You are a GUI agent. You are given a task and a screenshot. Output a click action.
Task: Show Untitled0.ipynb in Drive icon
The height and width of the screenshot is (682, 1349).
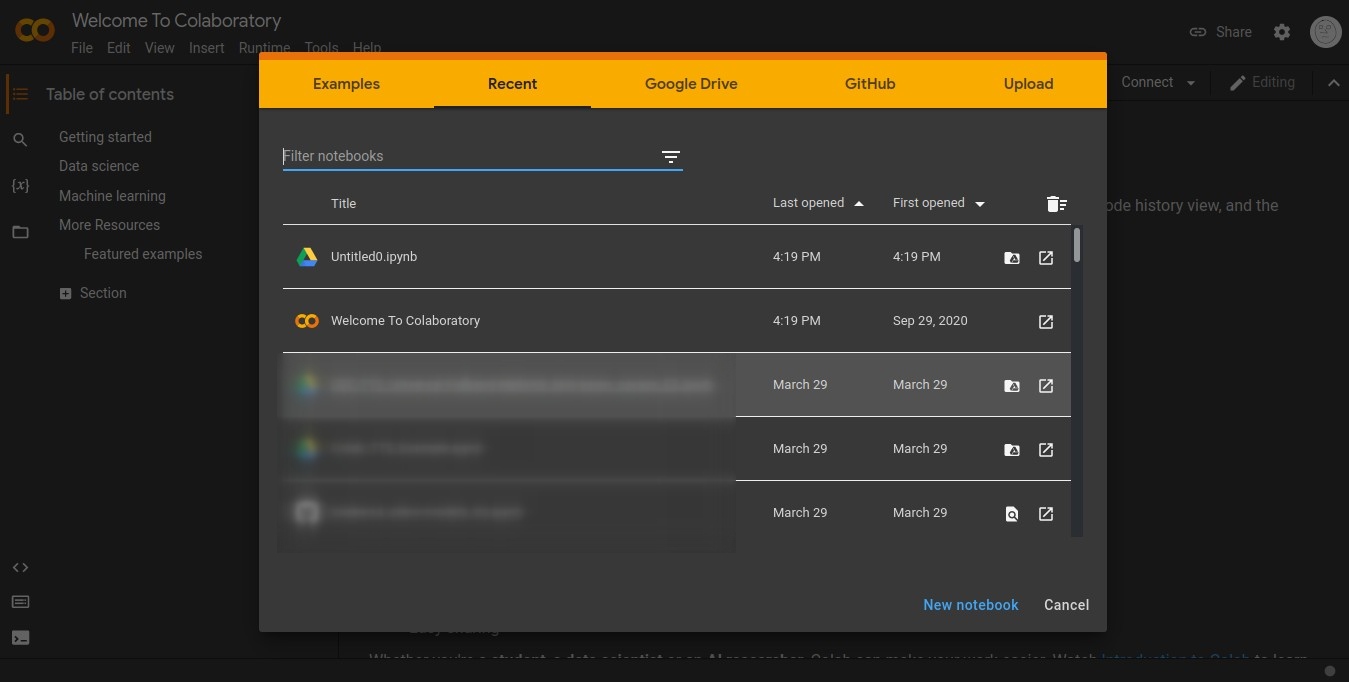click(1012, 258)
